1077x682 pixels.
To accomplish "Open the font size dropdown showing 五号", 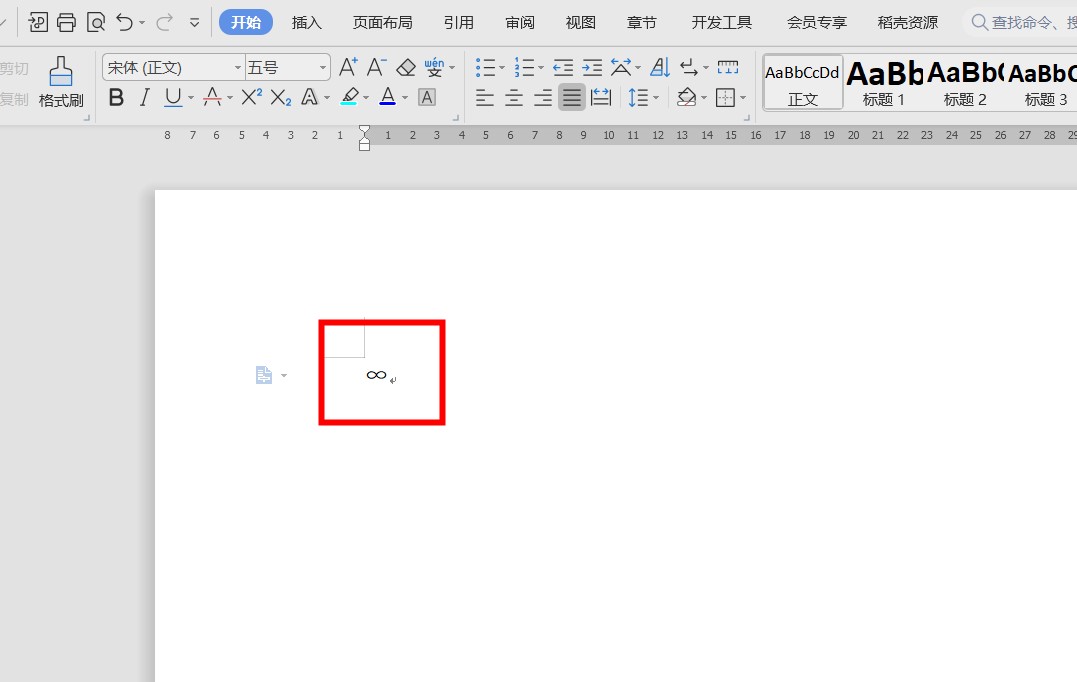I will 323,67.
